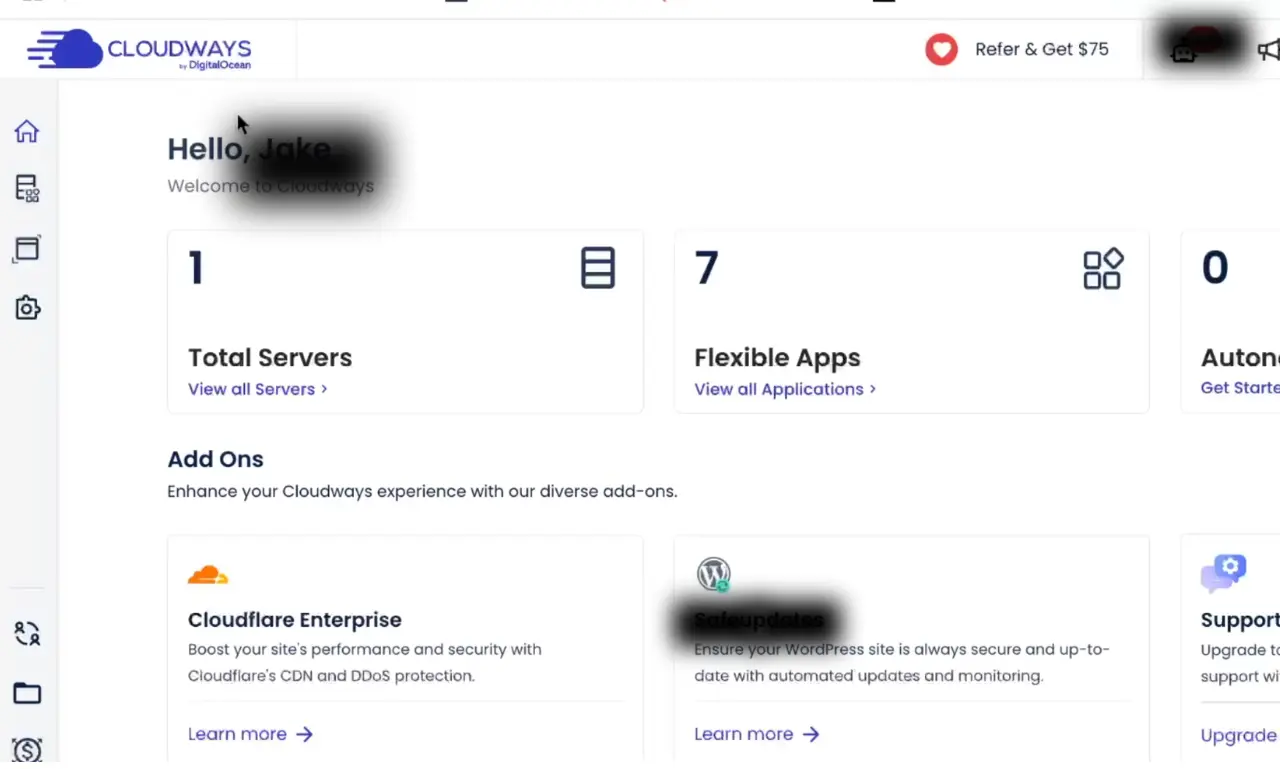
Task: Click the Hello, Jake greeting text
Action: point(249,149)
